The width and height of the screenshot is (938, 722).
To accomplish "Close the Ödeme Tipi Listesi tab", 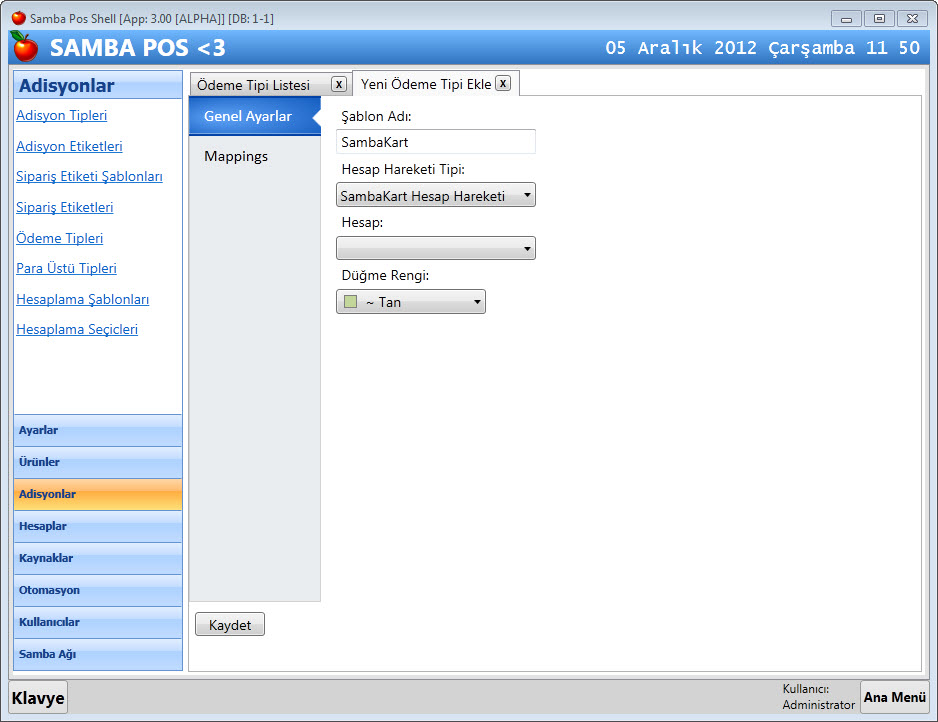I will coord(339,85).
